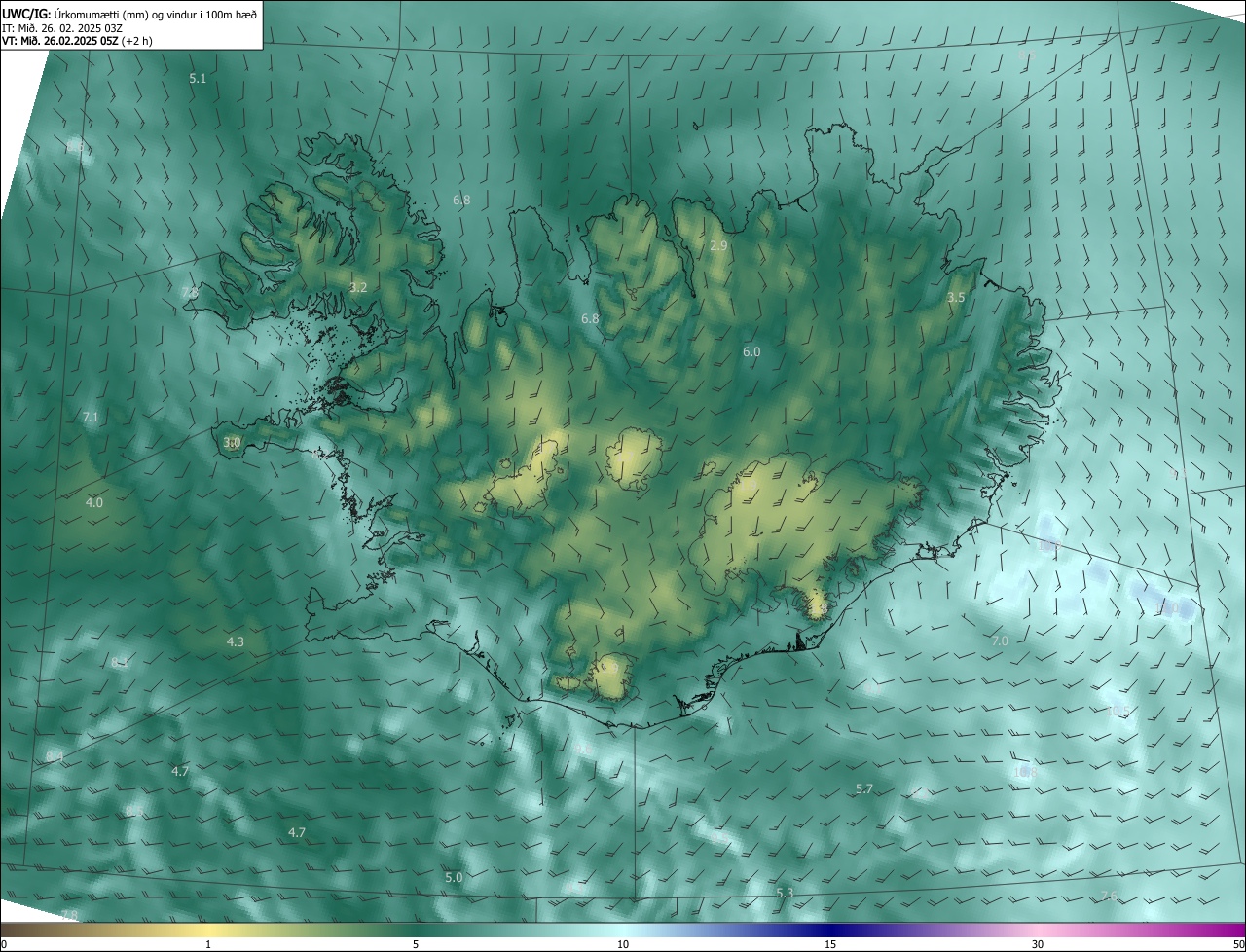
Task: Click the 2.9 value on the map
Action: click(x=718, y=246)
